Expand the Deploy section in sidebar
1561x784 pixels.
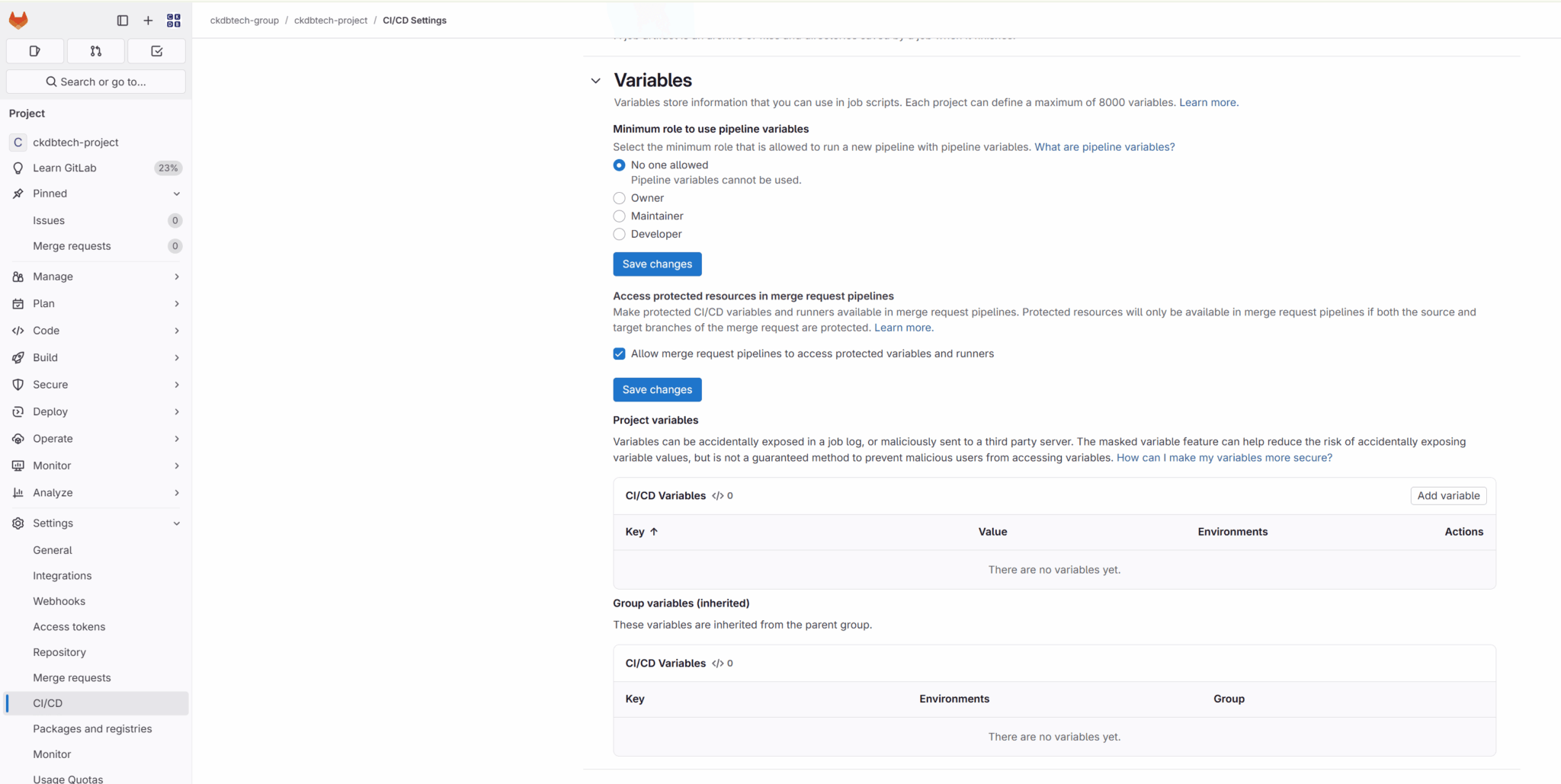[177, 411]
